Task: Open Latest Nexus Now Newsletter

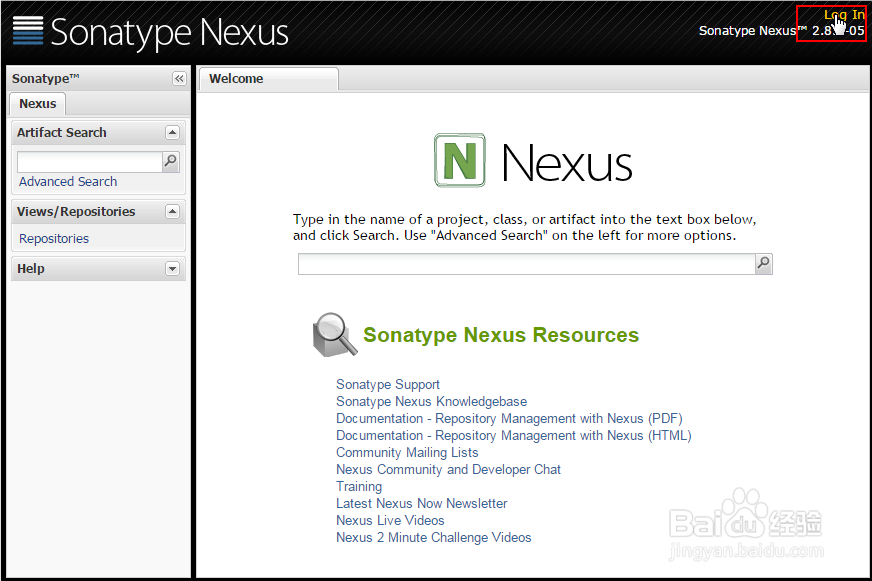Action: [x=422, y=504]
